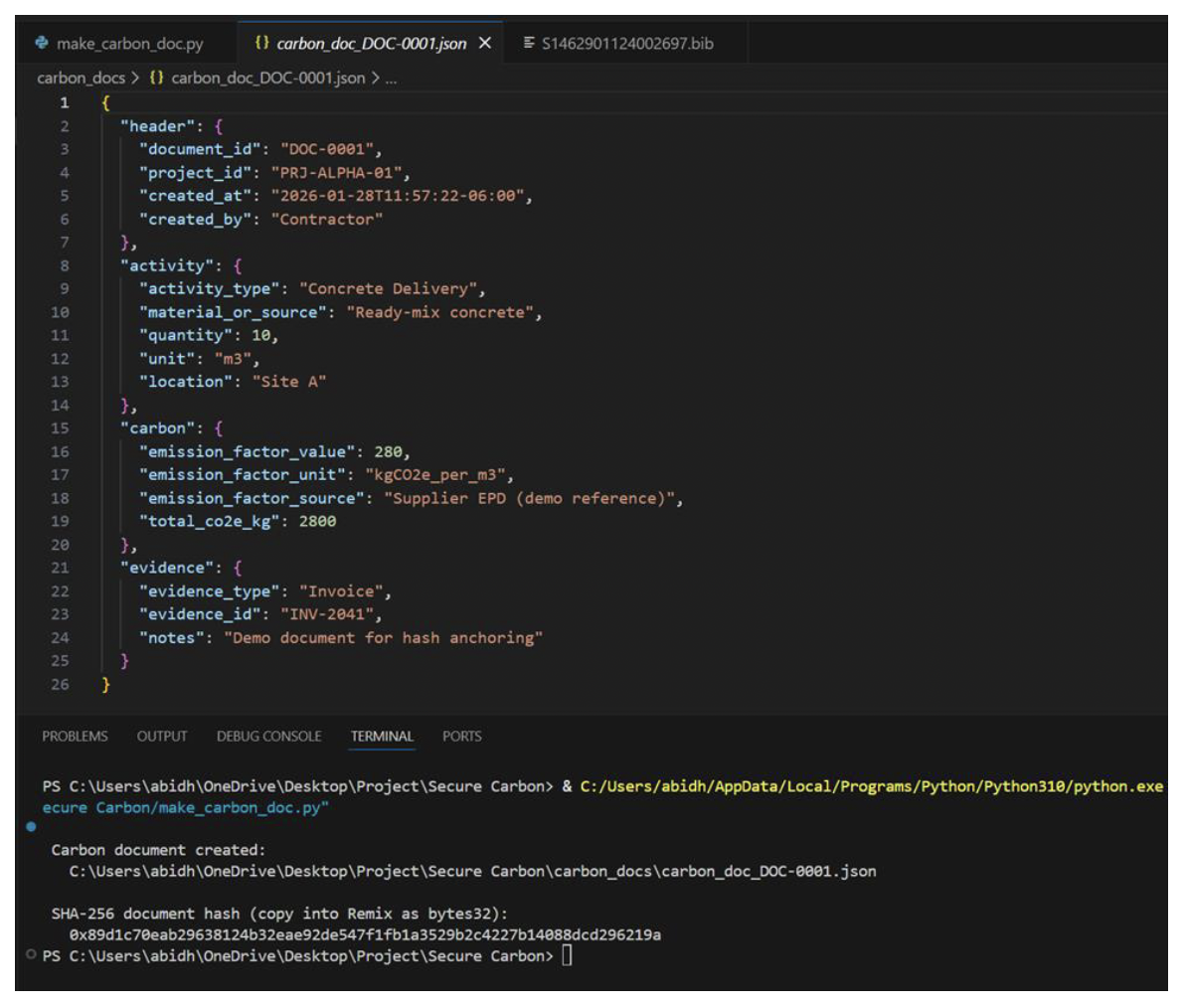Switch to the OUTPUT panel tab

click(162, 737)
